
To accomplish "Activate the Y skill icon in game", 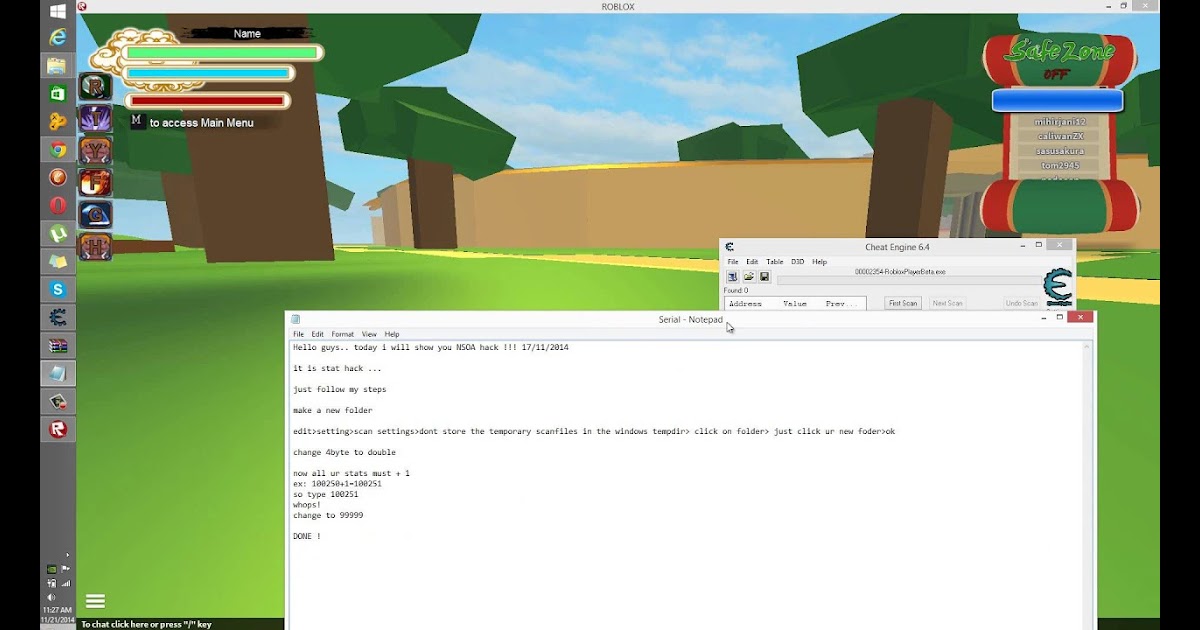I will [96, 151].
